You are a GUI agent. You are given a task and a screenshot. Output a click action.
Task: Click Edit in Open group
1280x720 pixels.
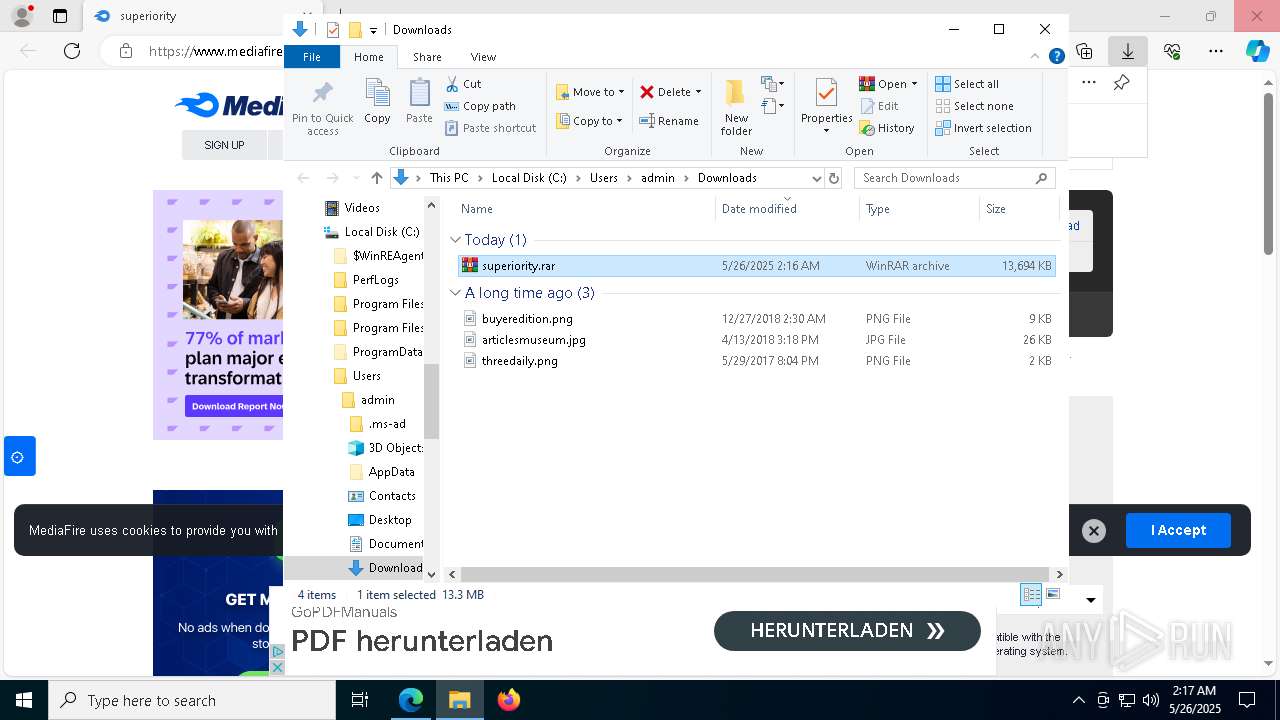[879, 106]
